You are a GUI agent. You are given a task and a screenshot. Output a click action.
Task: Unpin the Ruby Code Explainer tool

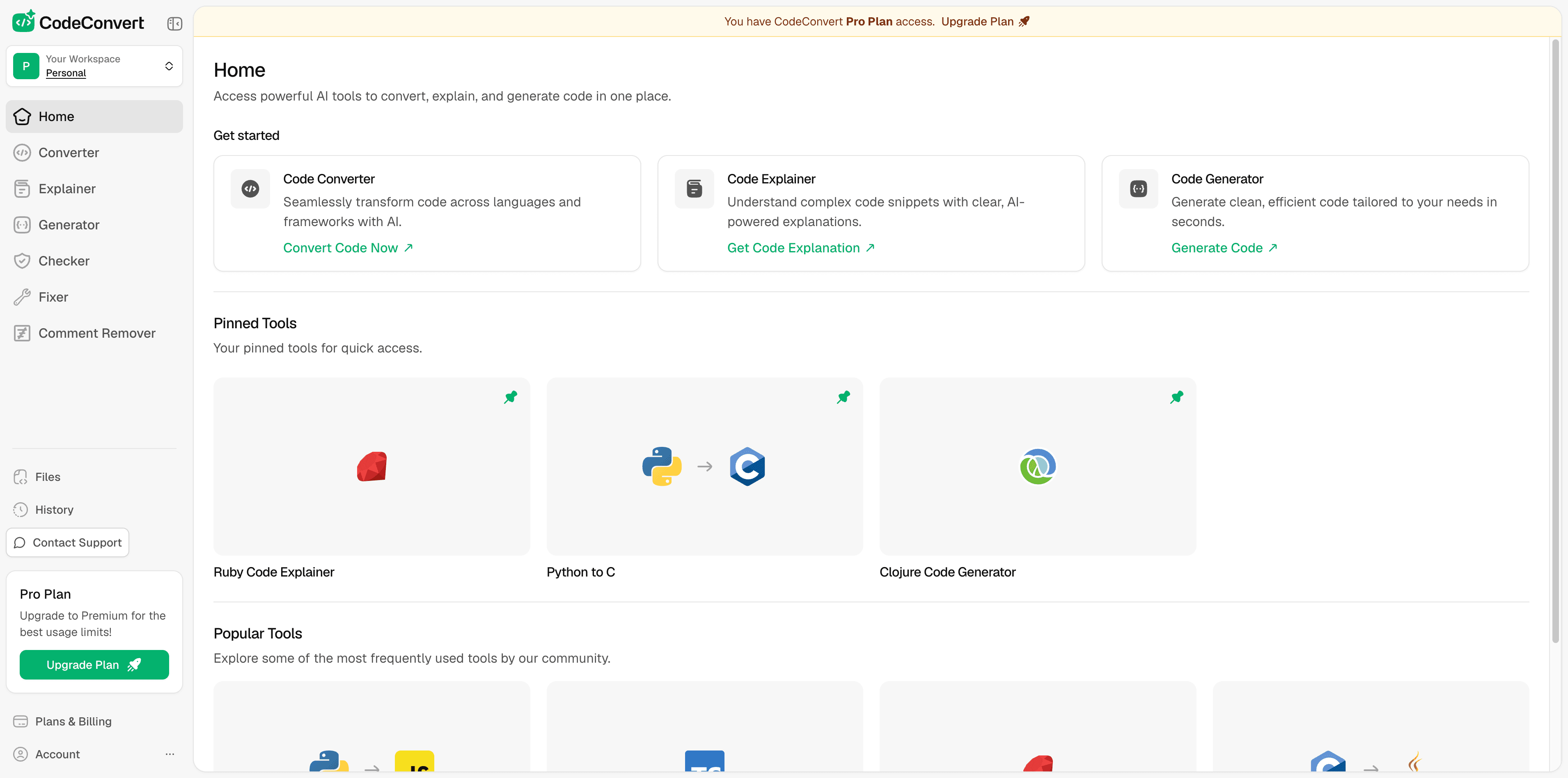(x=511, y=397)
